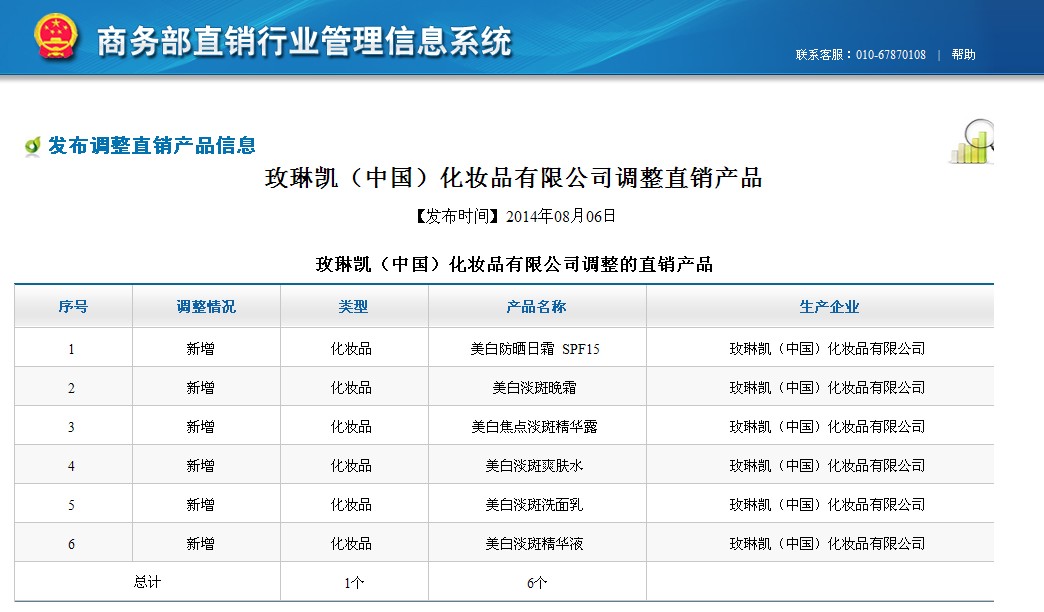
Task: Click 化妆品 type in the 美白淡斑洗面乳 row
Action: click(352, 505)
